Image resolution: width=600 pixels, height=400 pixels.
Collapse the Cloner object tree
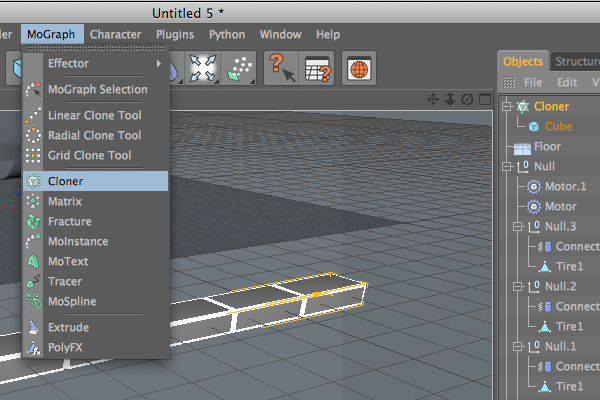click(x=507, y=106)
